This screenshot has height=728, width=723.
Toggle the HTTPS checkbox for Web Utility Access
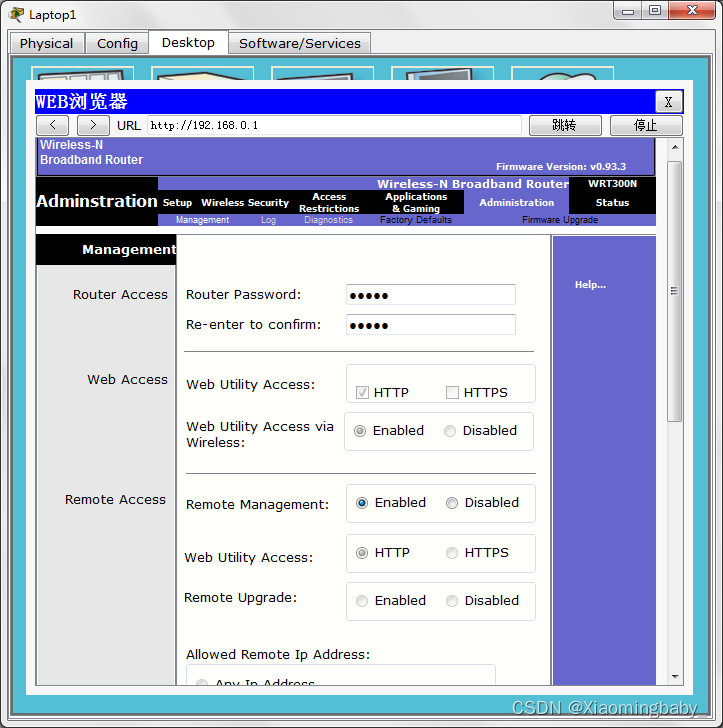452,392
